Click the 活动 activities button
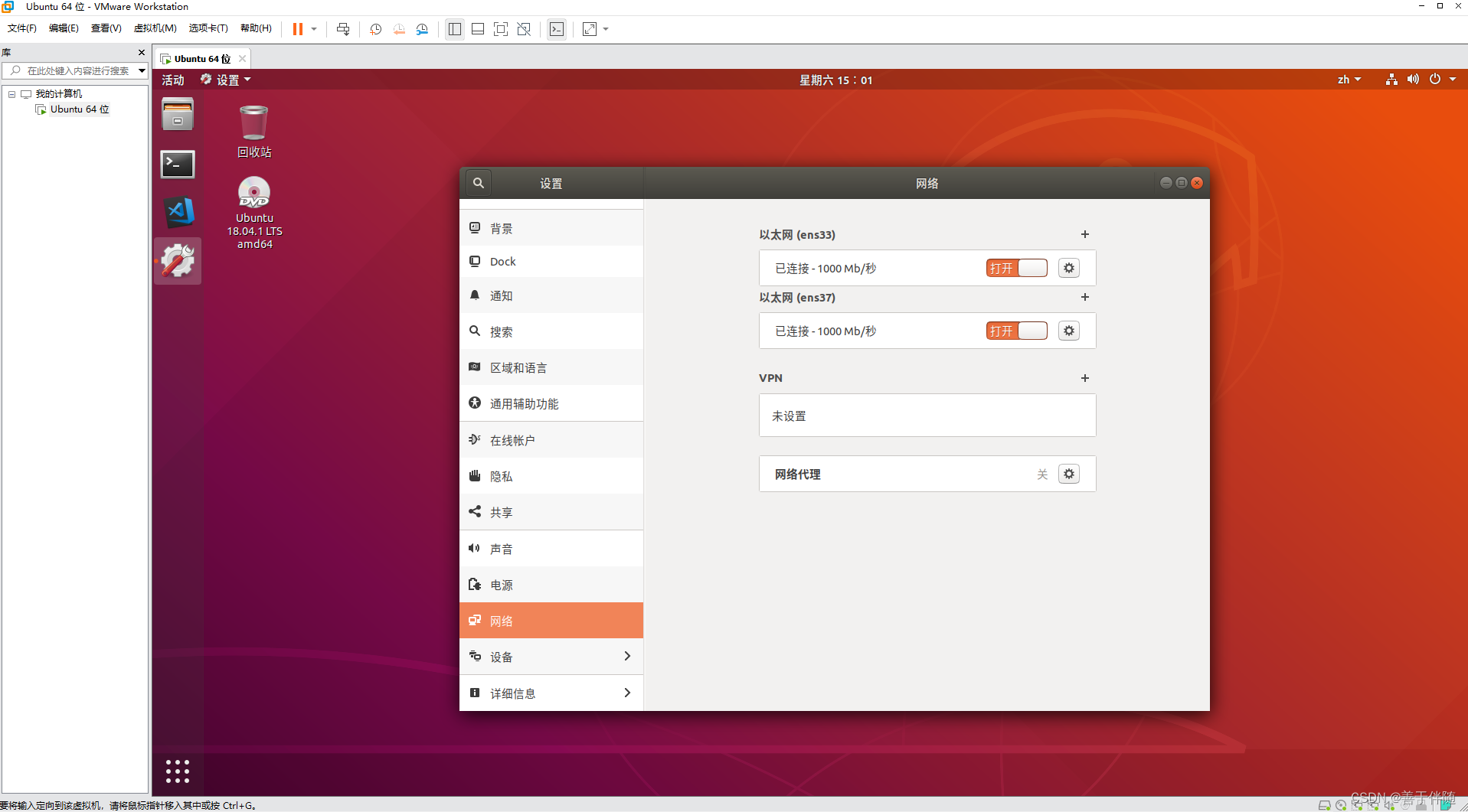This screenshot has height=812, width=1468. (x=173, y=80)
